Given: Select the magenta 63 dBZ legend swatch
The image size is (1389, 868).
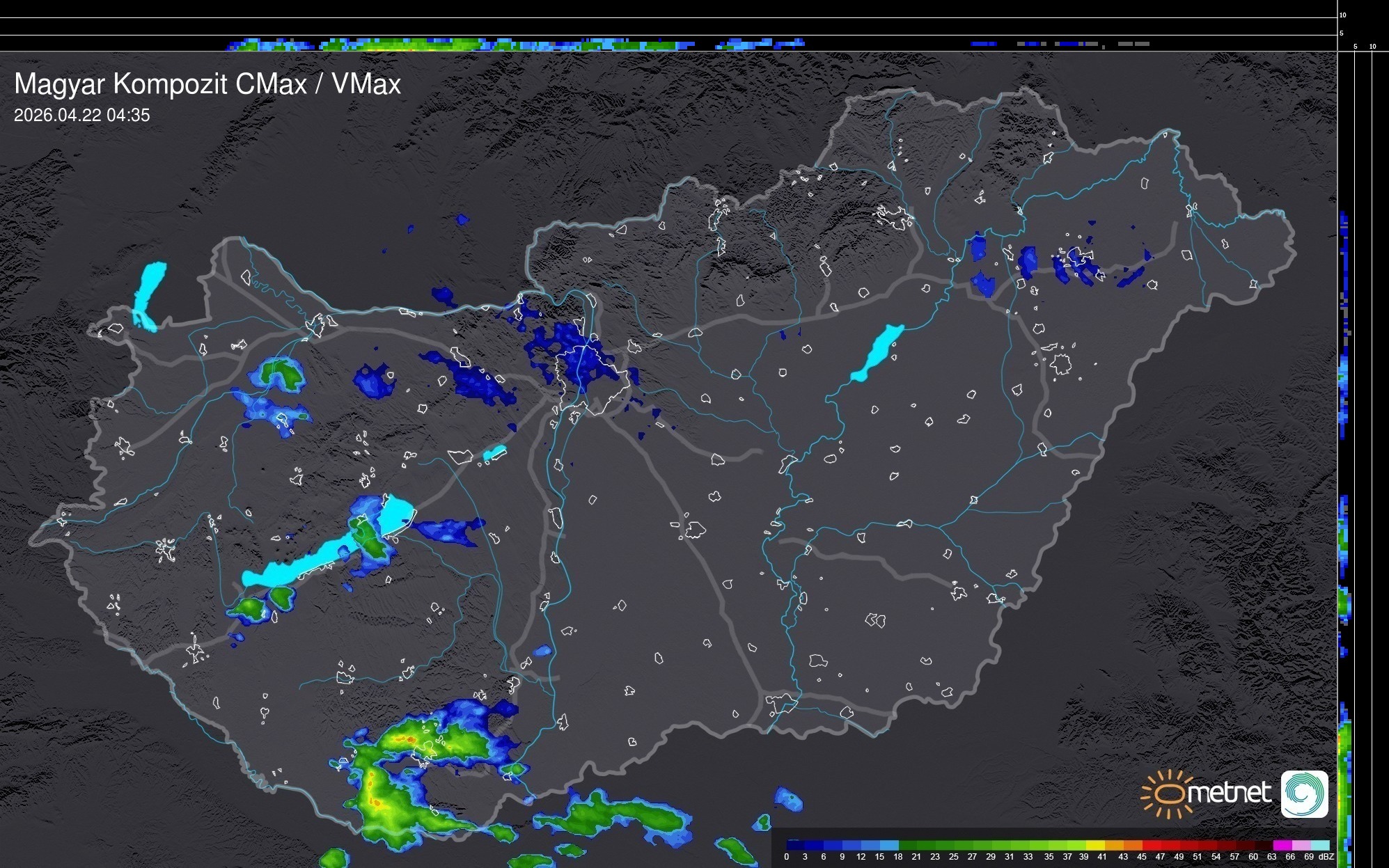Looking at the screenshot, I should pos(1282,845).
